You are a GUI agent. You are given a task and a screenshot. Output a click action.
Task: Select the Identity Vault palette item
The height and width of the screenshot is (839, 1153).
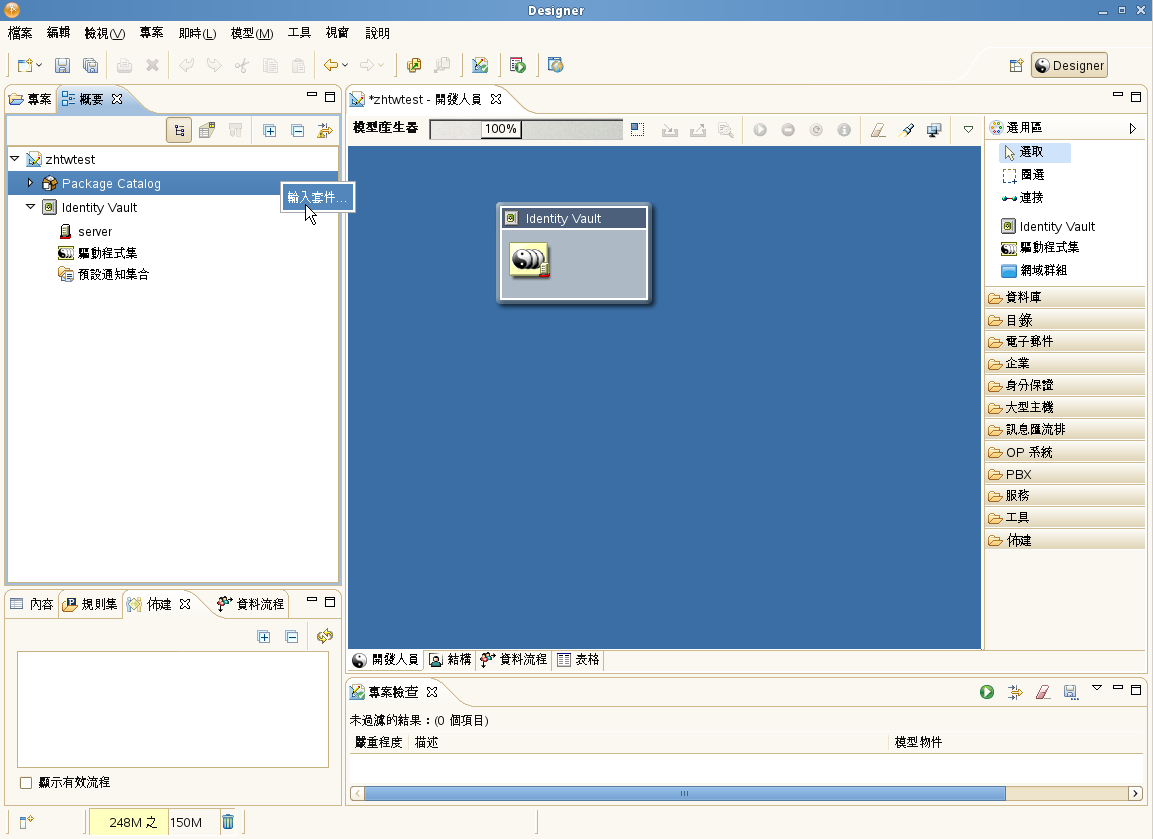[1048, 226]
